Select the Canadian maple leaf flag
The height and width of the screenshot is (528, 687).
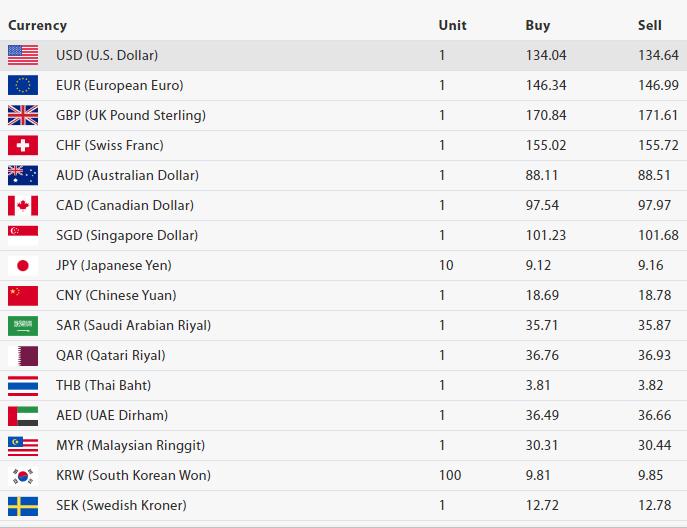coord(23,205)
